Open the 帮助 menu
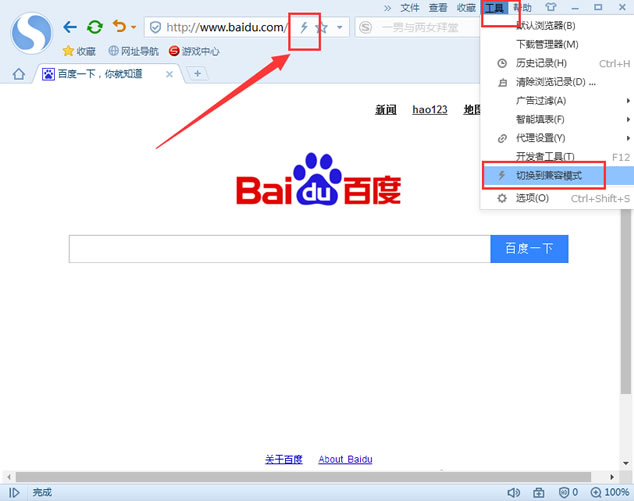Viewport: 634px width, 501px height. pos(523,8)
